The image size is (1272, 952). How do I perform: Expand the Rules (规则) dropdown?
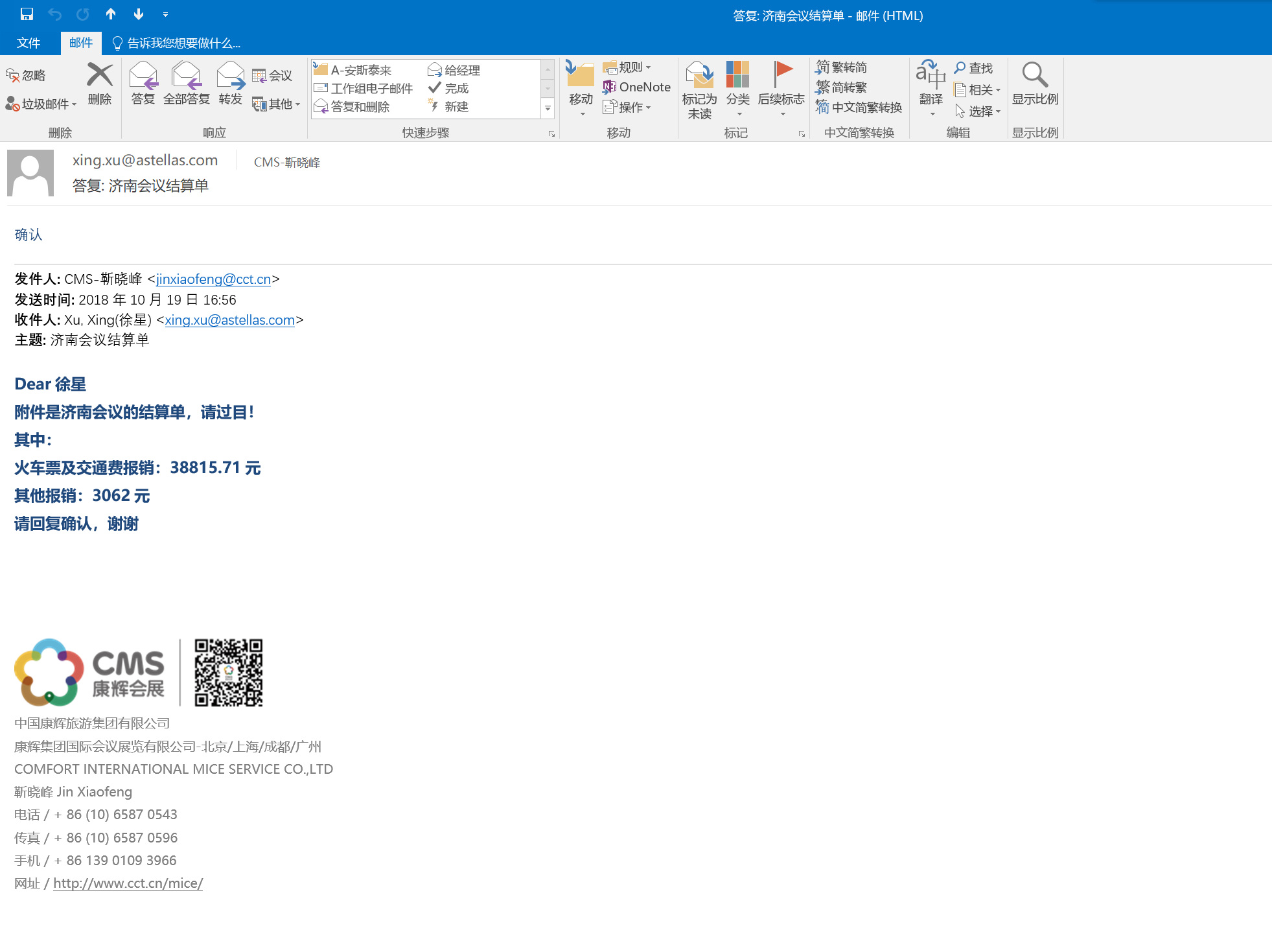627,67
